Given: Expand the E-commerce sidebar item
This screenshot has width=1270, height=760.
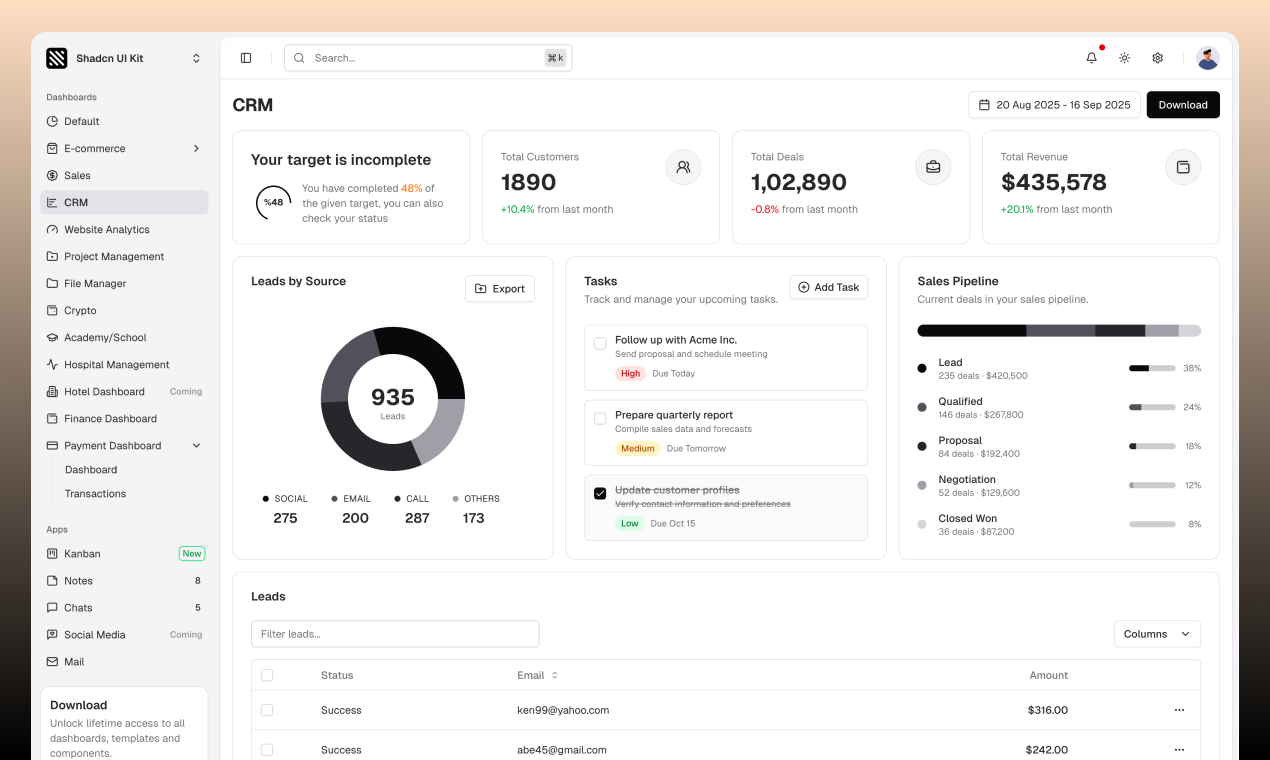Looking at the screenshot, I should (x=196, y=148).
